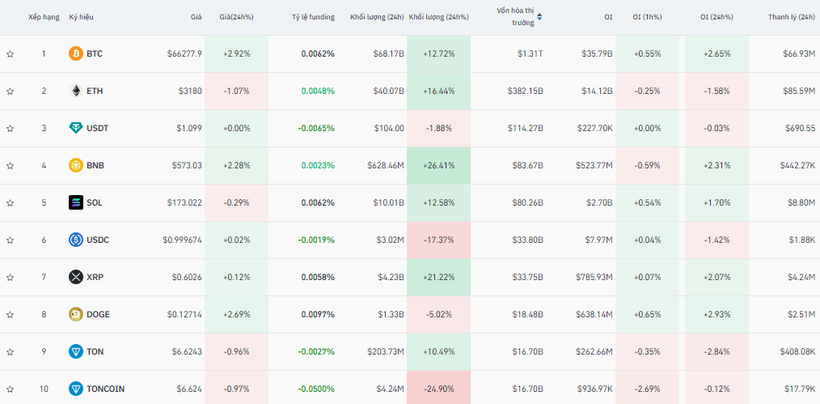The width and height of the screenshot is (820, 404).
Task: Select BTC price $66277.9
Action: click(185, 54)
